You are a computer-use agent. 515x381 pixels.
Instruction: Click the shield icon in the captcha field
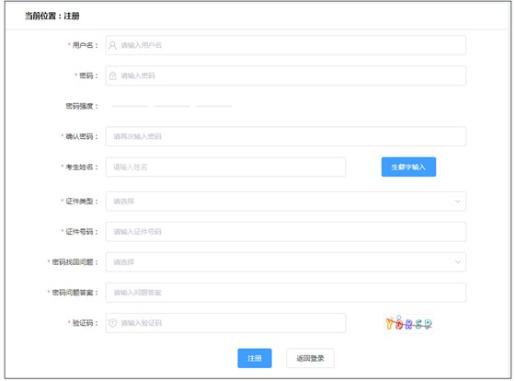[x=113, y=323]
